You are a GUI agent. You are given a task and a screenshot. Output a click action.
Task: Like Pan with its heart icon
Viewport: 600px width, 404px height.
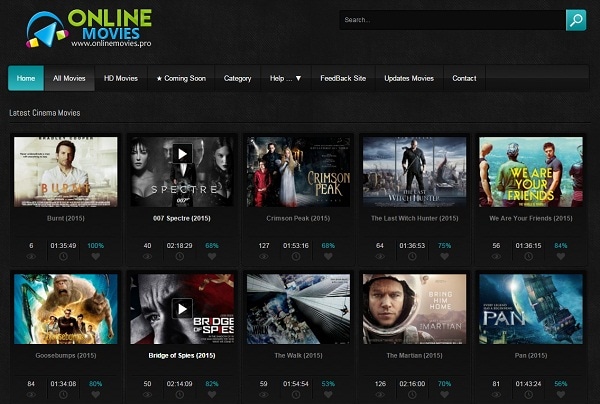[561, 394]
